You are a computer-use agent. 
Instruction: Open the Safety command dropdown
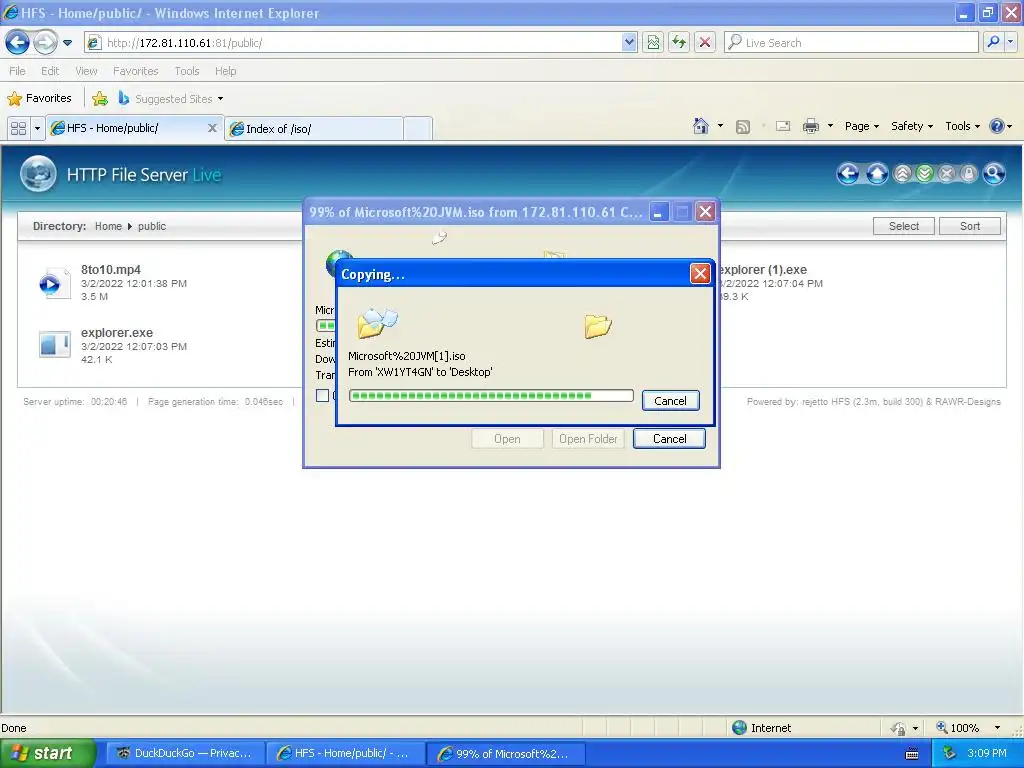click(912, 127)
